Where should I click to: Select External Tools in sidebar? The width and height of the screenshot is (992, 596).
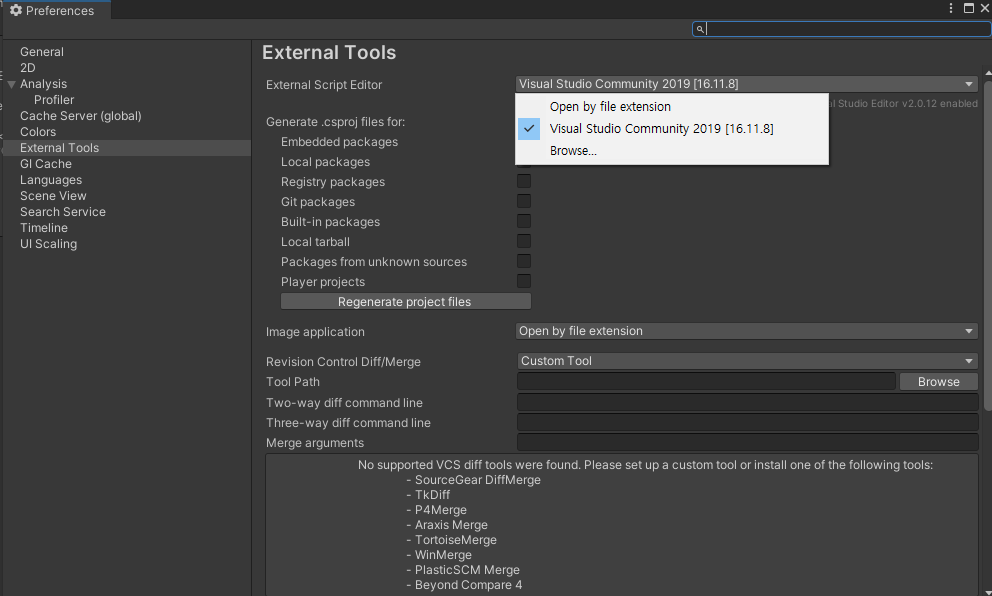(x=127, y=148)
